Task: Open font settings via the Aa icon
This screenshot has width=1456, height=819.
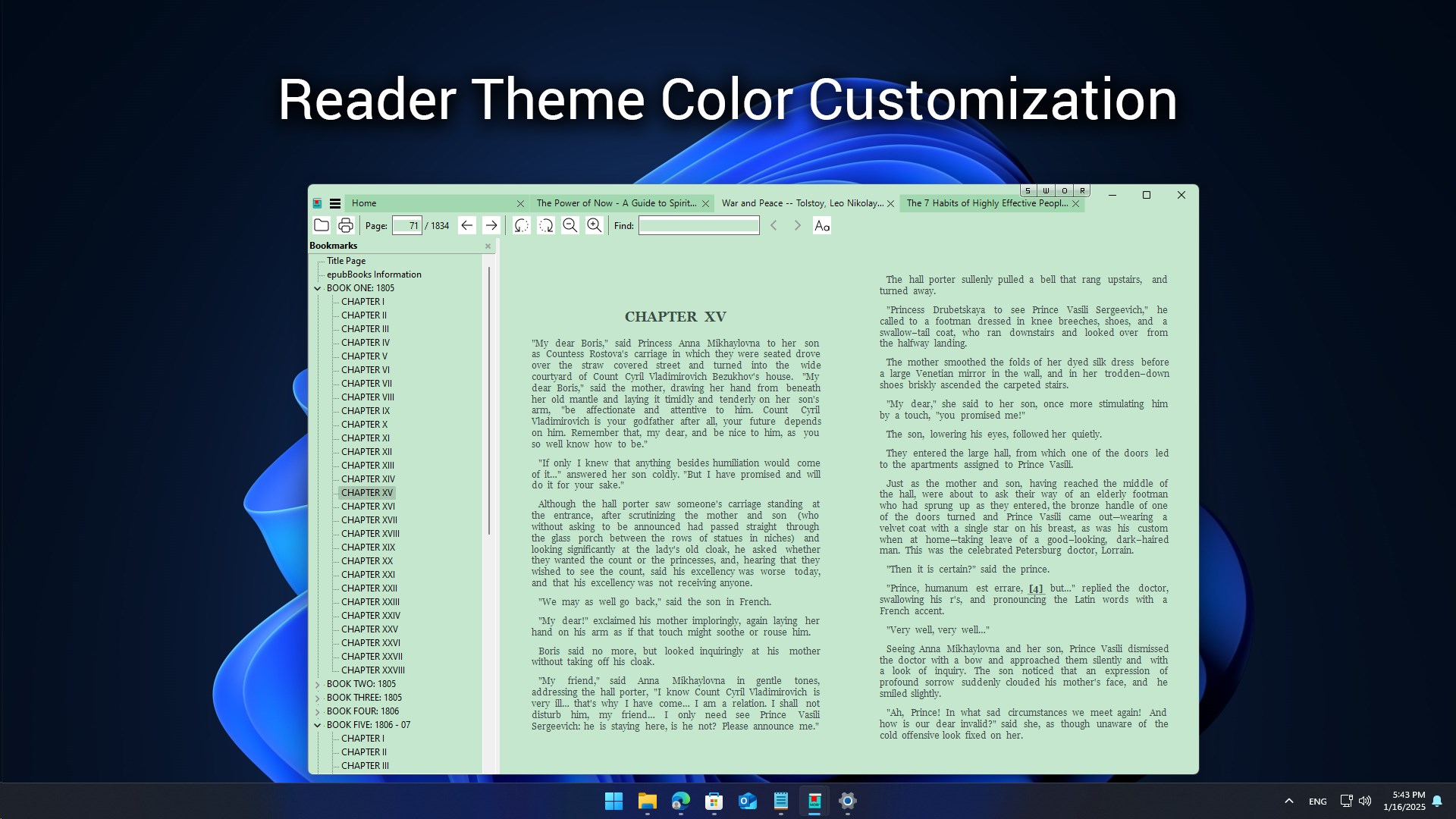Action: tap(822, 225)
